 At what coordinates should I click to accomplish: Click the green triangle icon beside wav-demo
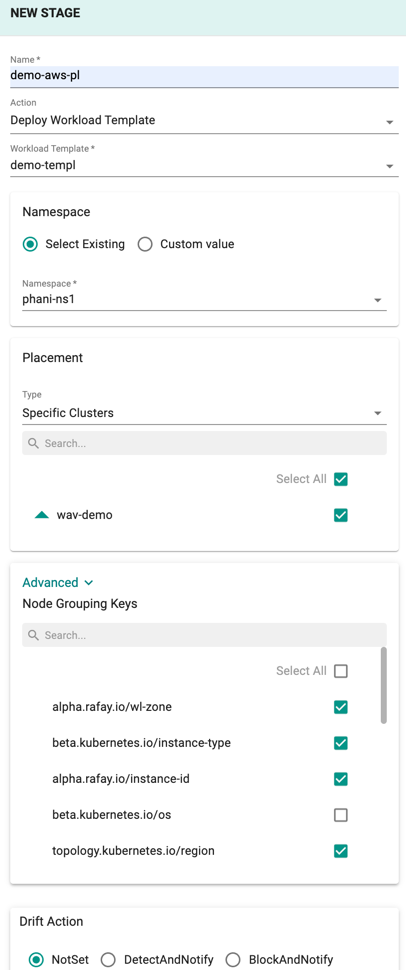point(41,515)
